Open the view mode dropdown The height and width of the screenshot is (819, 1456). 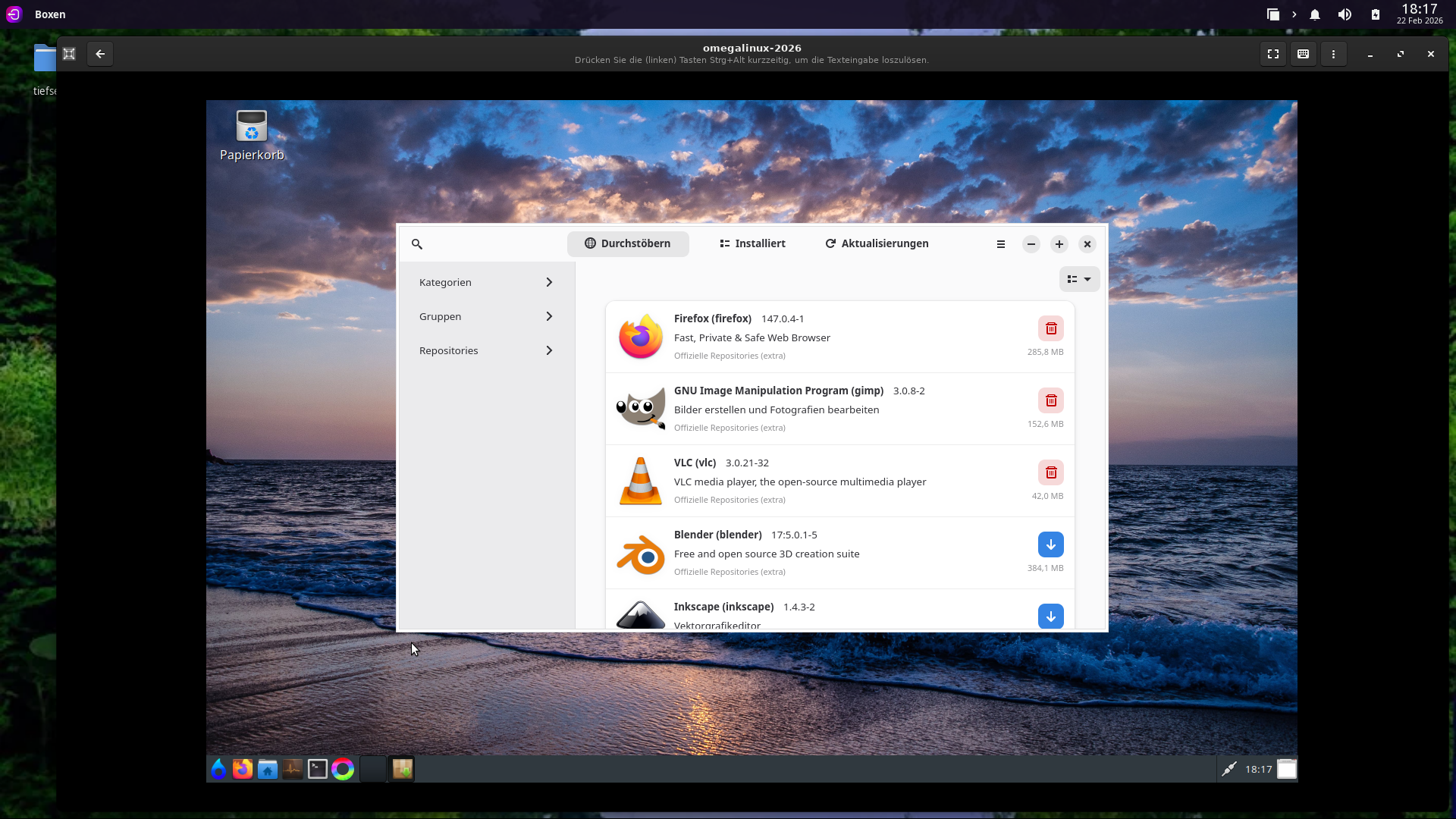1079,279
